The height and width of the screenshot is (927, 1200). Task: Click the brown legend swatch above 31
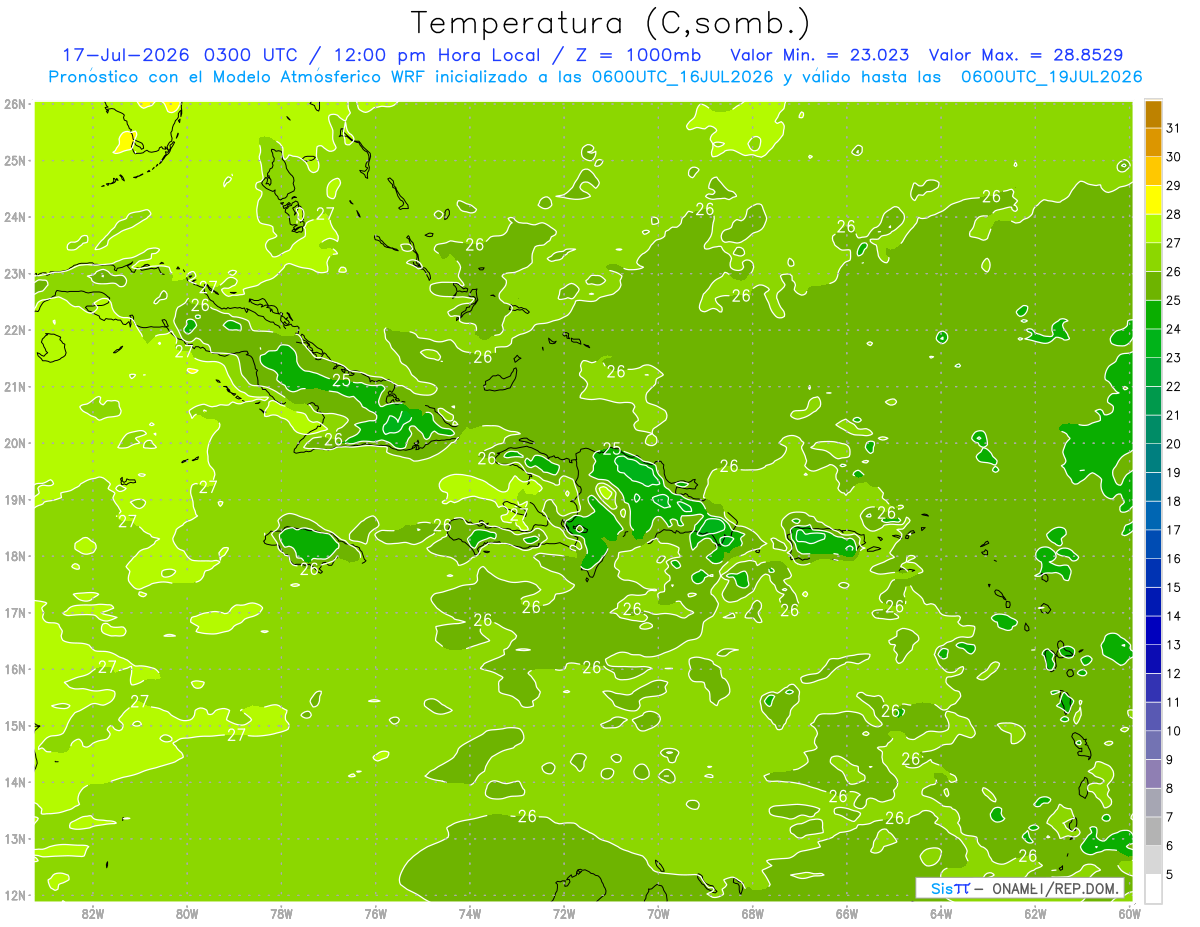pos(1154,113)
